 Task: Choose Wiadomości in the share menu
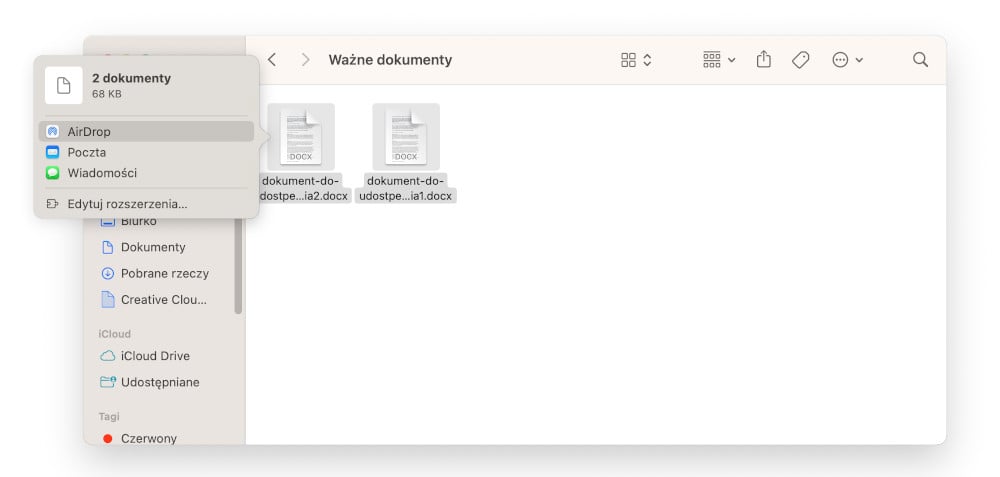click(146, 173)
